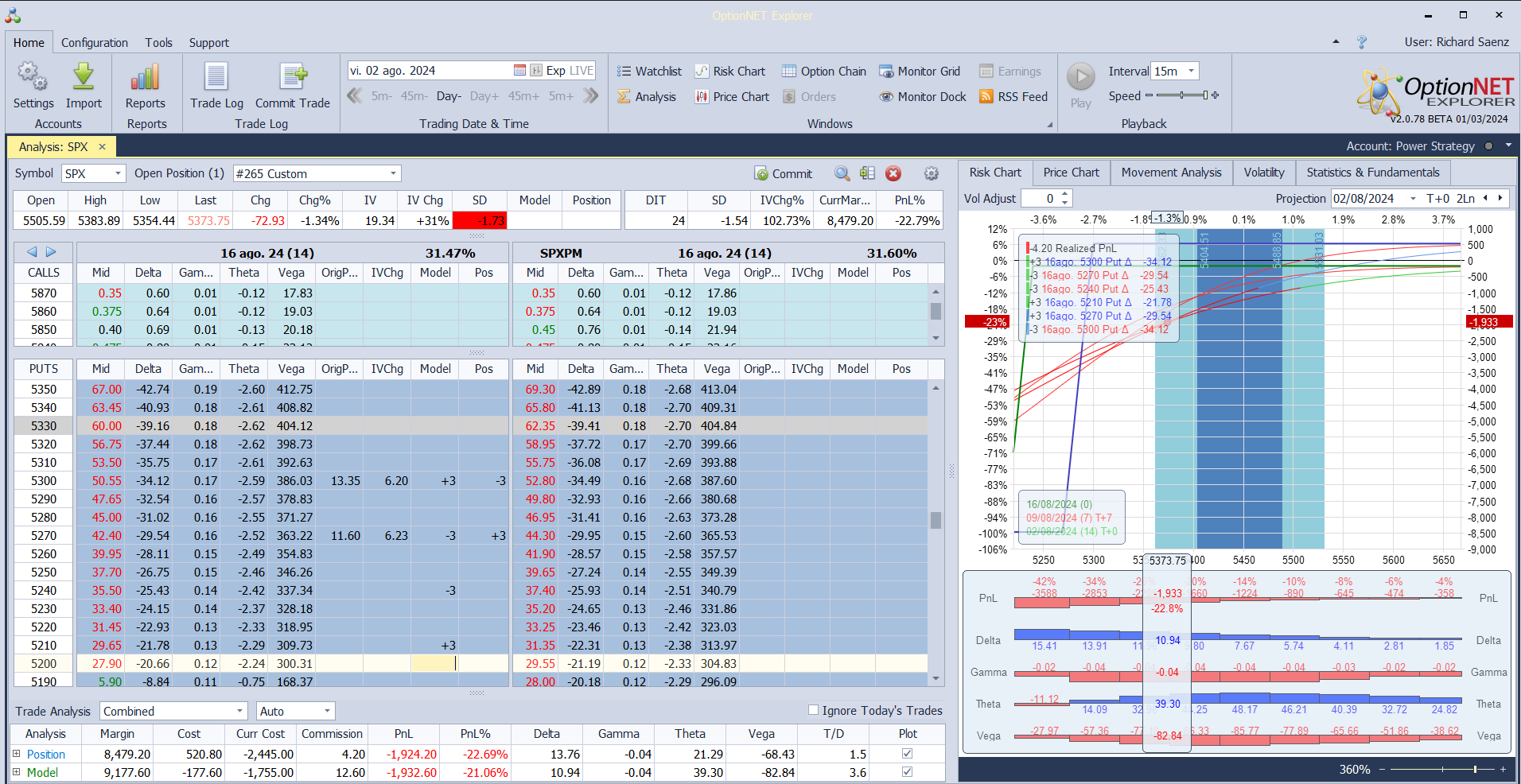Screen dimensions: 1521x784
Task: Toggle the 2Ln lines option
Action: [x=1465, y=199]
